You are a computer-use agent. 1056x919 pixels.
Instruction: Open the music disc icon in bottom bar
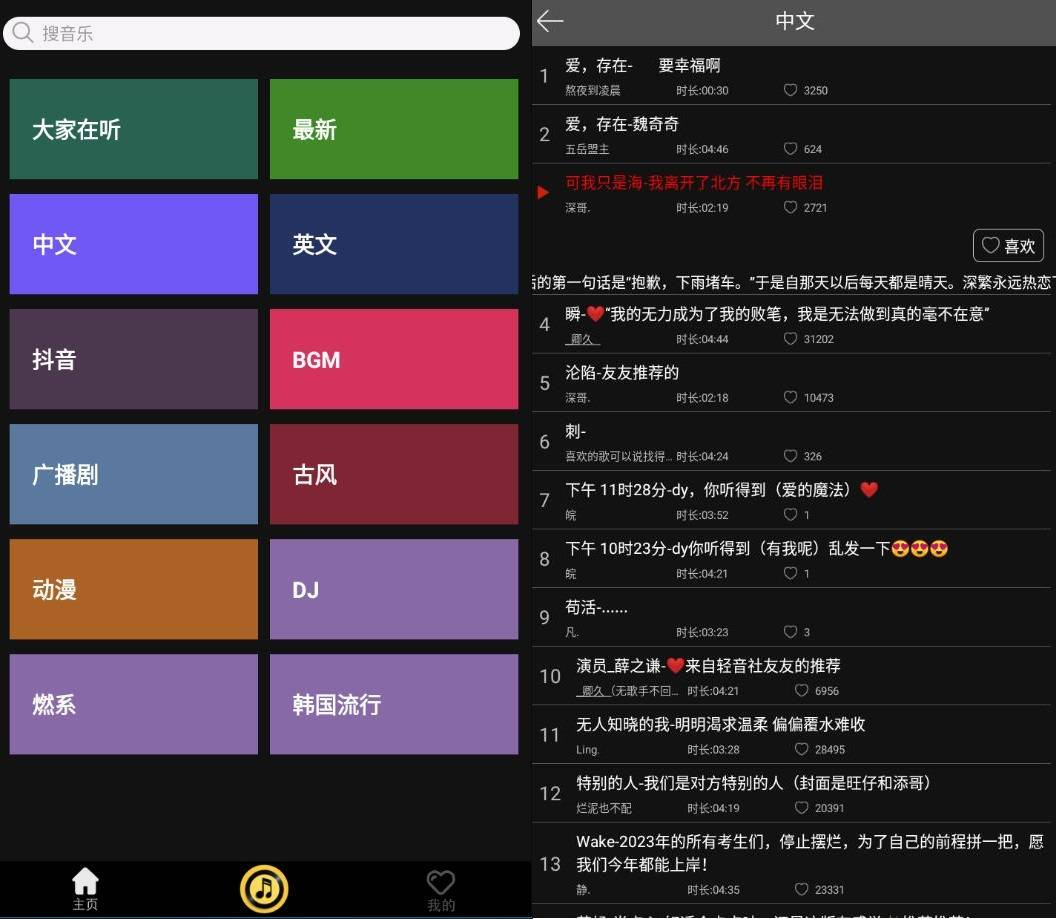pyautogui.click(x=264, y=888)
